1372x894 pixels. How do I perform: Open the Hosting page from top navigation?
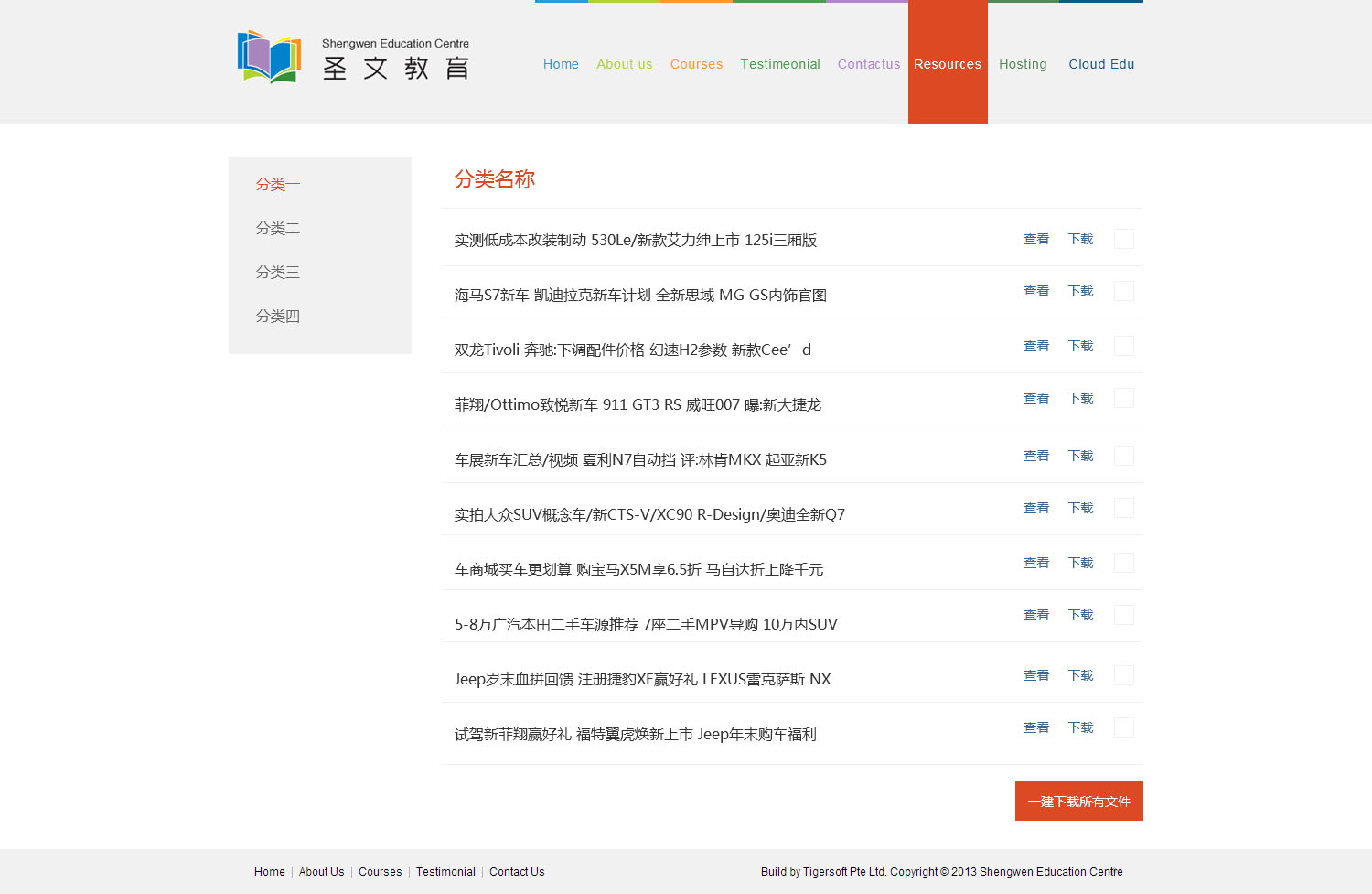[1023, 64]
